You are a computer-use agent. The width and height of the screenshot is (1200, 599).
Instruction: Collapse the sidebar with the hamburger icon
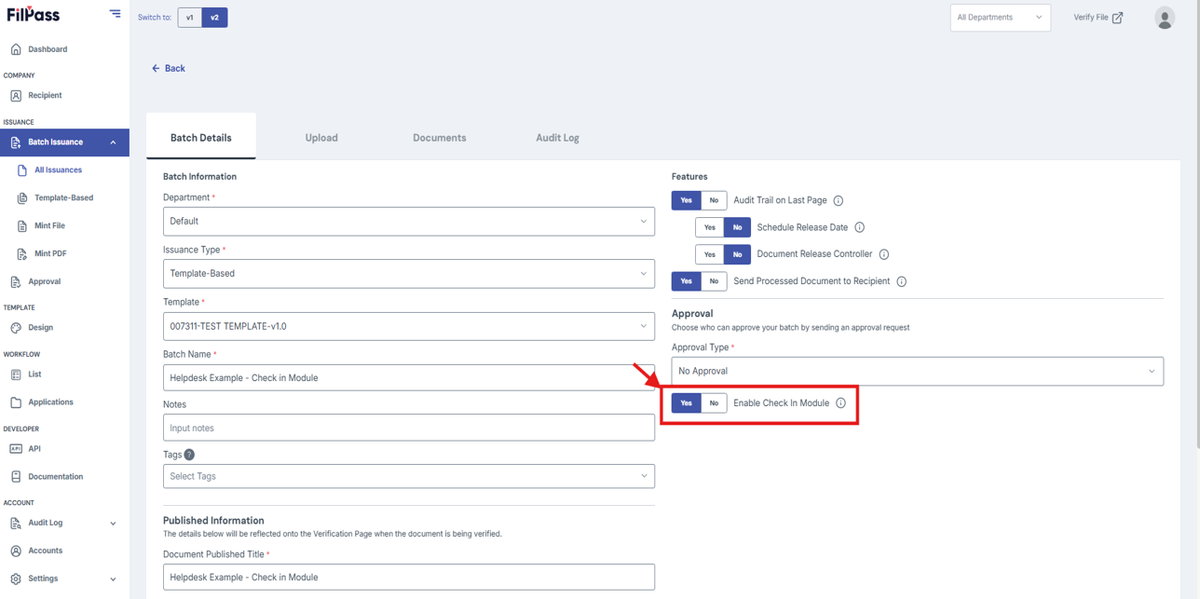(115, 13)
